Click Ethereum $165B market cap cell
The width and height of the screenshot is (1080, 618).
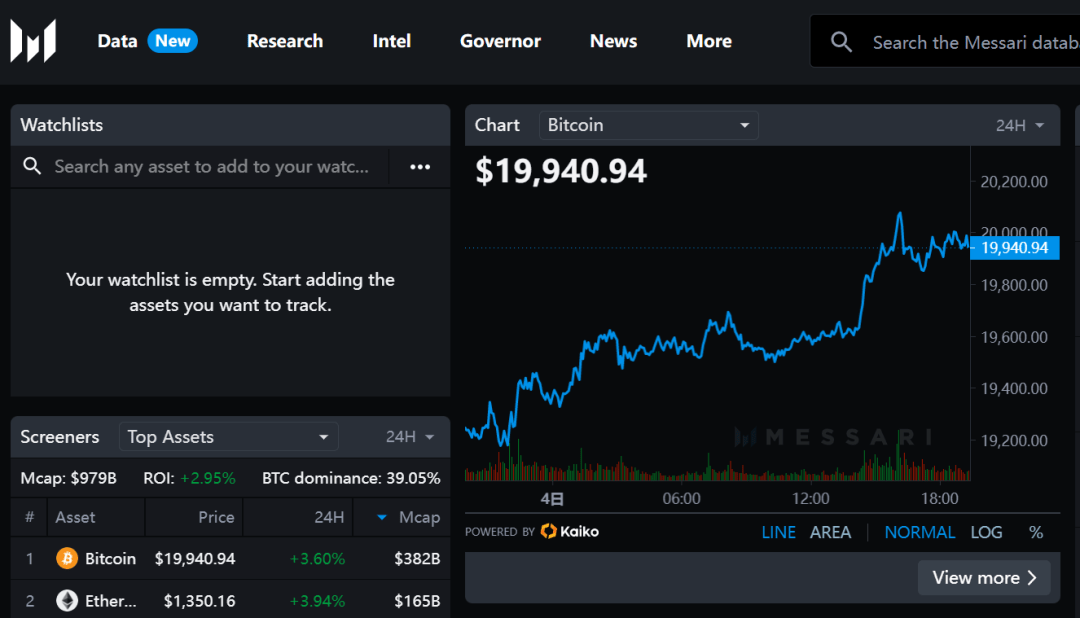click(417, 601)
